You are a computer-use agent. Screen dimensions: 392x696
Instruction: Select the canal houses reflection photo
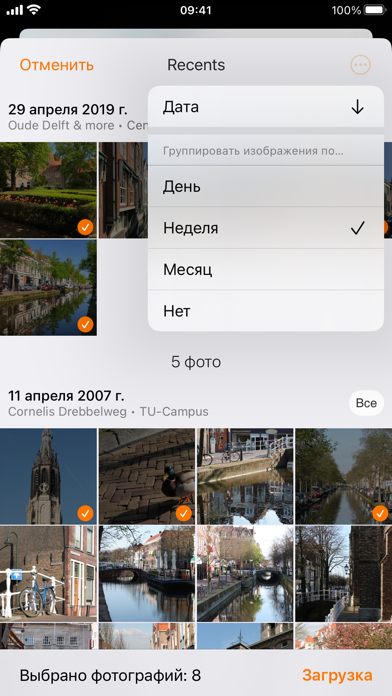(x=245, y=476)
